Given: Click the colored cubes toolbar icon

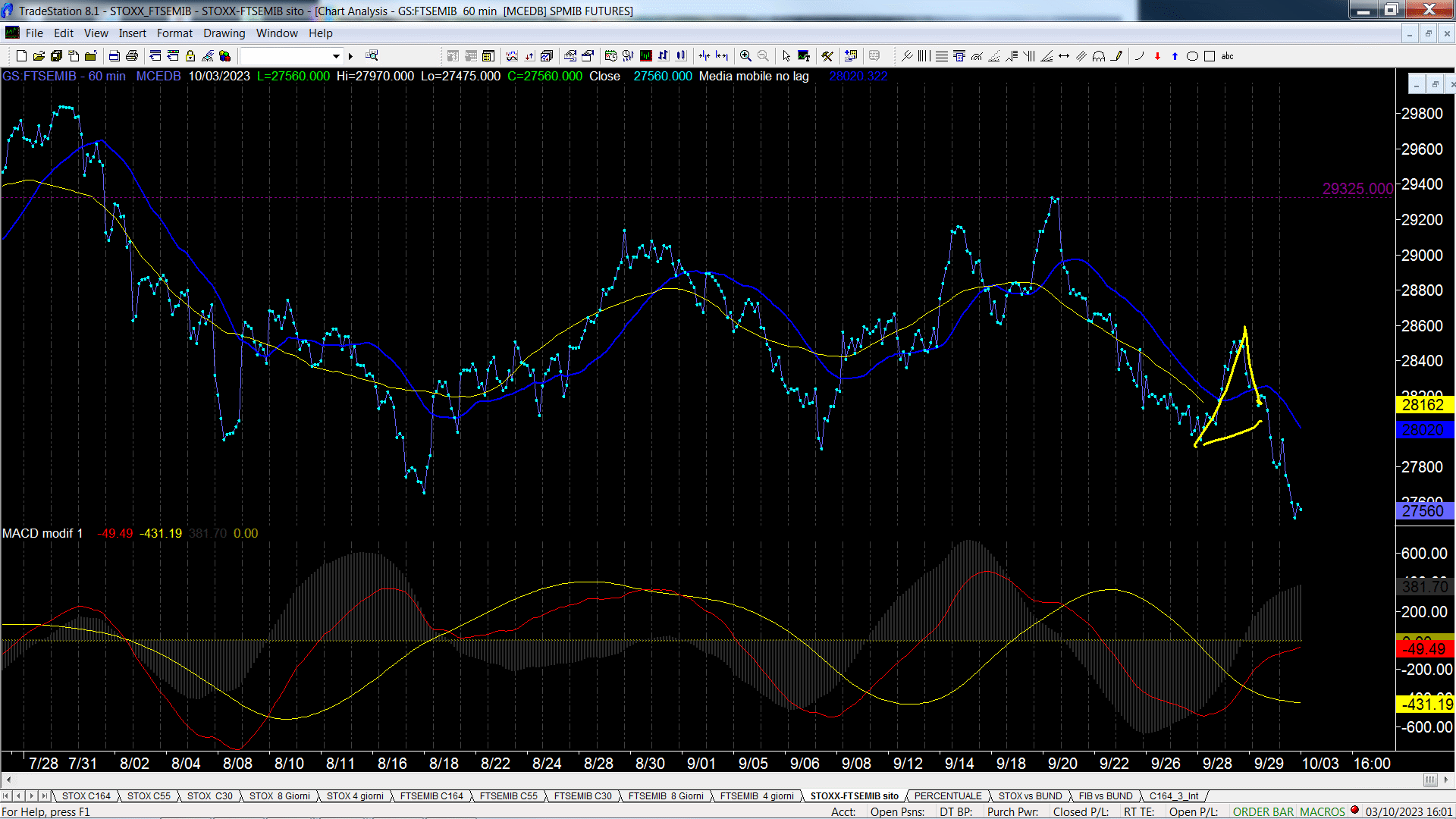Looking at the screenshot, I should (224, 55).
